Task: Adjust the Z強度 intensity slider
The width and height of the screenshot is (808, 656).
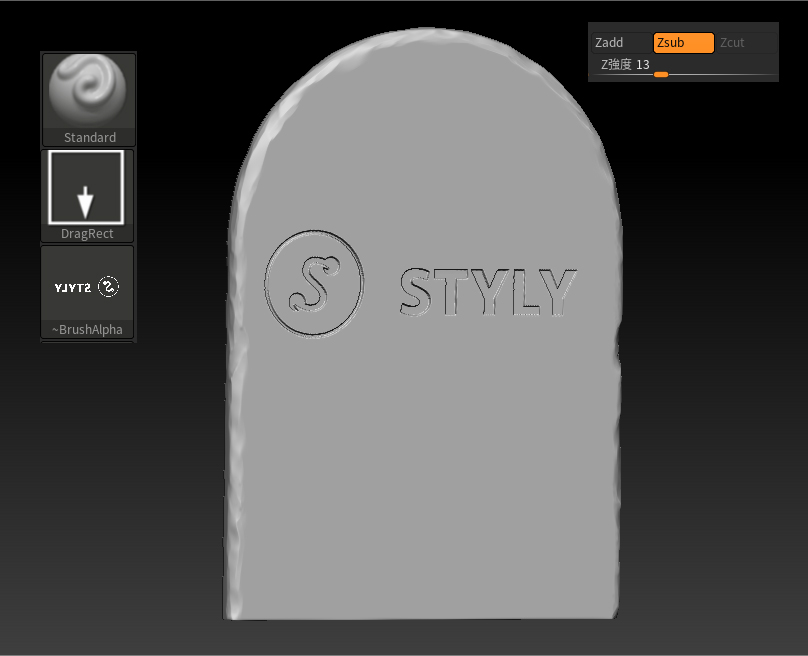Action: tap(684, 67)
